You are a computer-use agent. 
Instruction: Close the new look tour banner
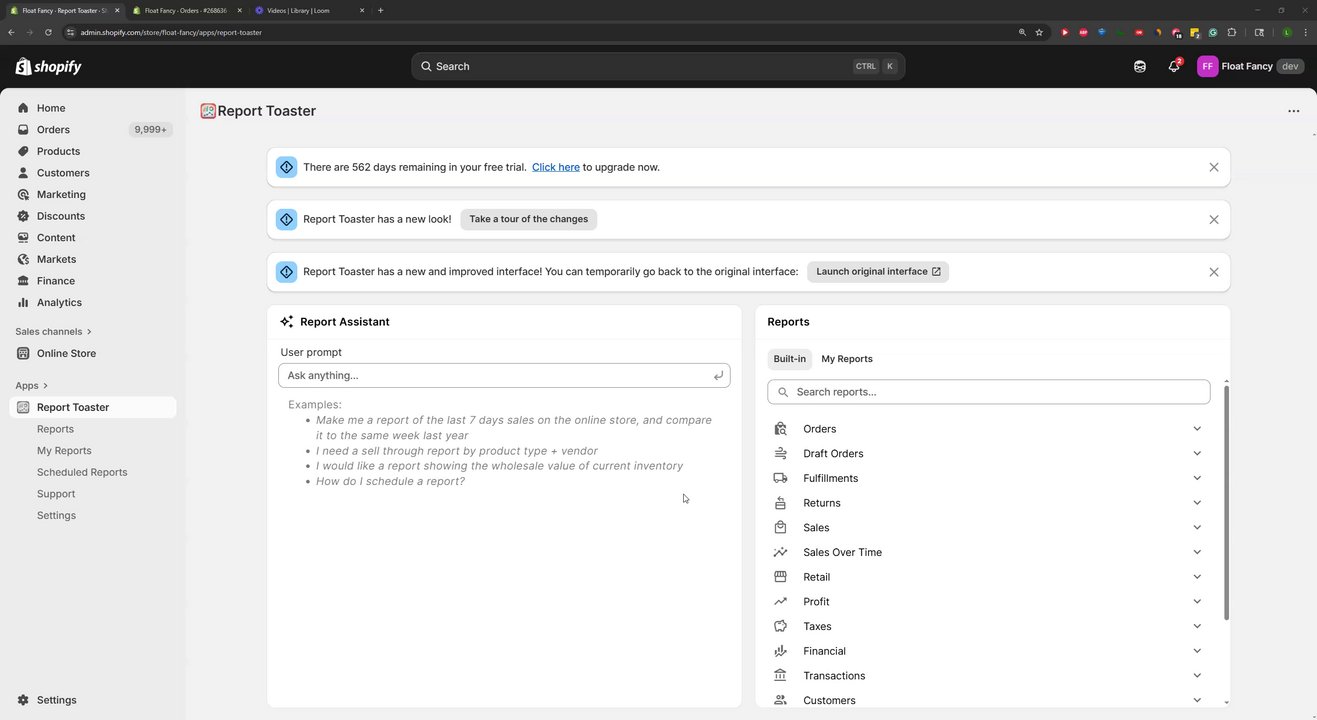point(1213,220)
